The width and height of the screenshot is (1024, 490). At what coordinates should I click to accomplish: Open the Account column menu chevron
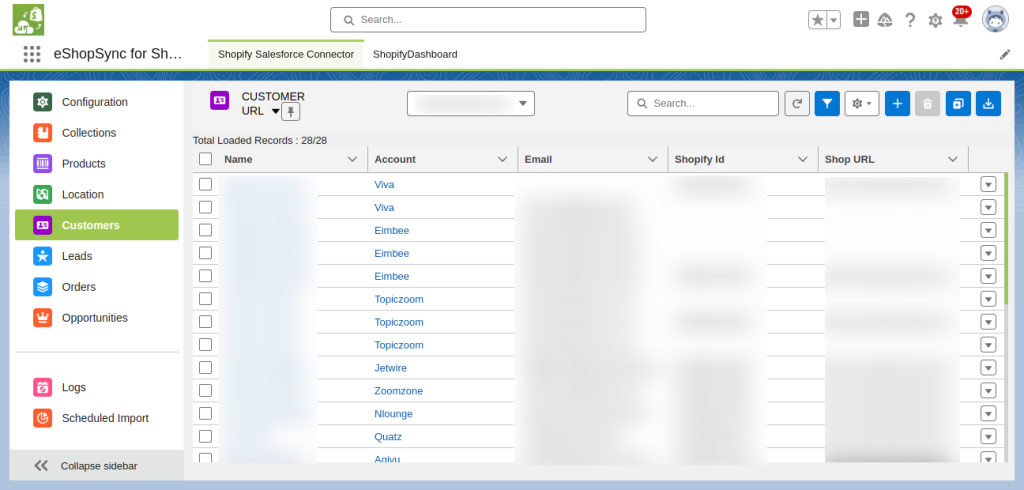[502, 159]
